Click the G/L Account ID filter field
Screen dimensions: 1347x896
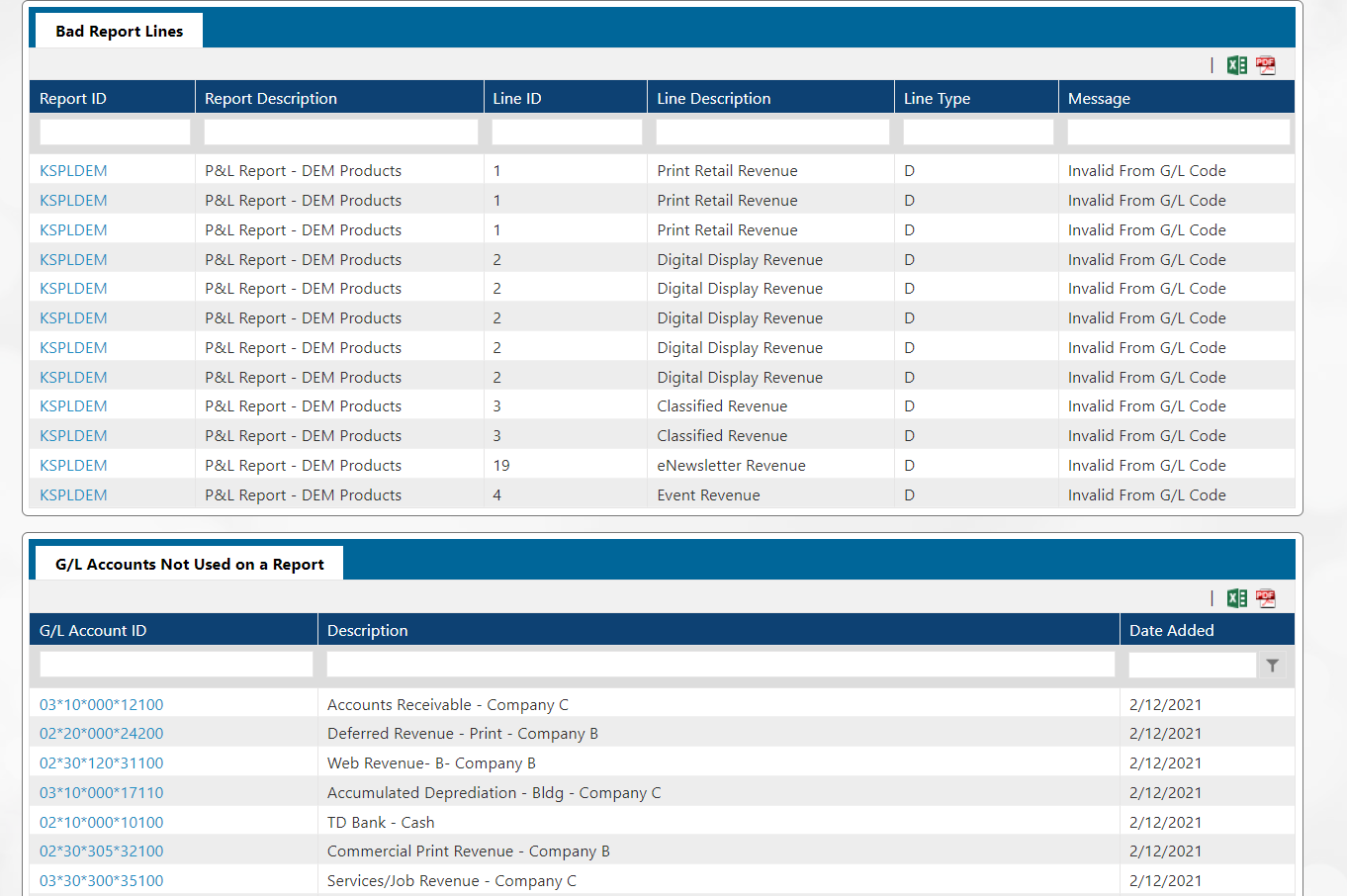pos(176,665)
